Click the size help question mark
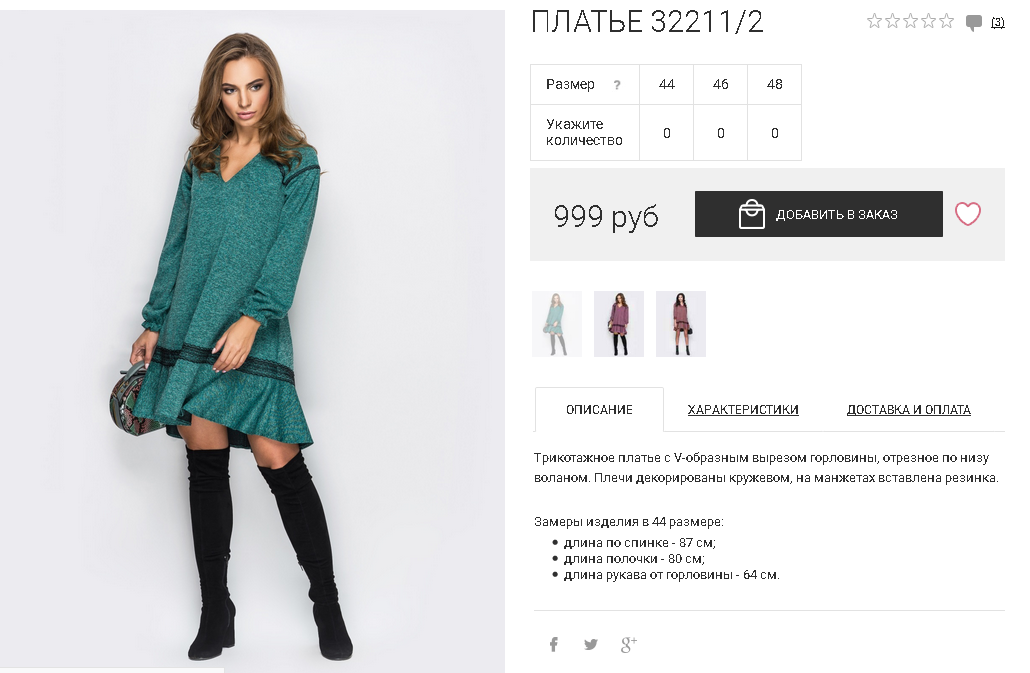 click(617, 85)
